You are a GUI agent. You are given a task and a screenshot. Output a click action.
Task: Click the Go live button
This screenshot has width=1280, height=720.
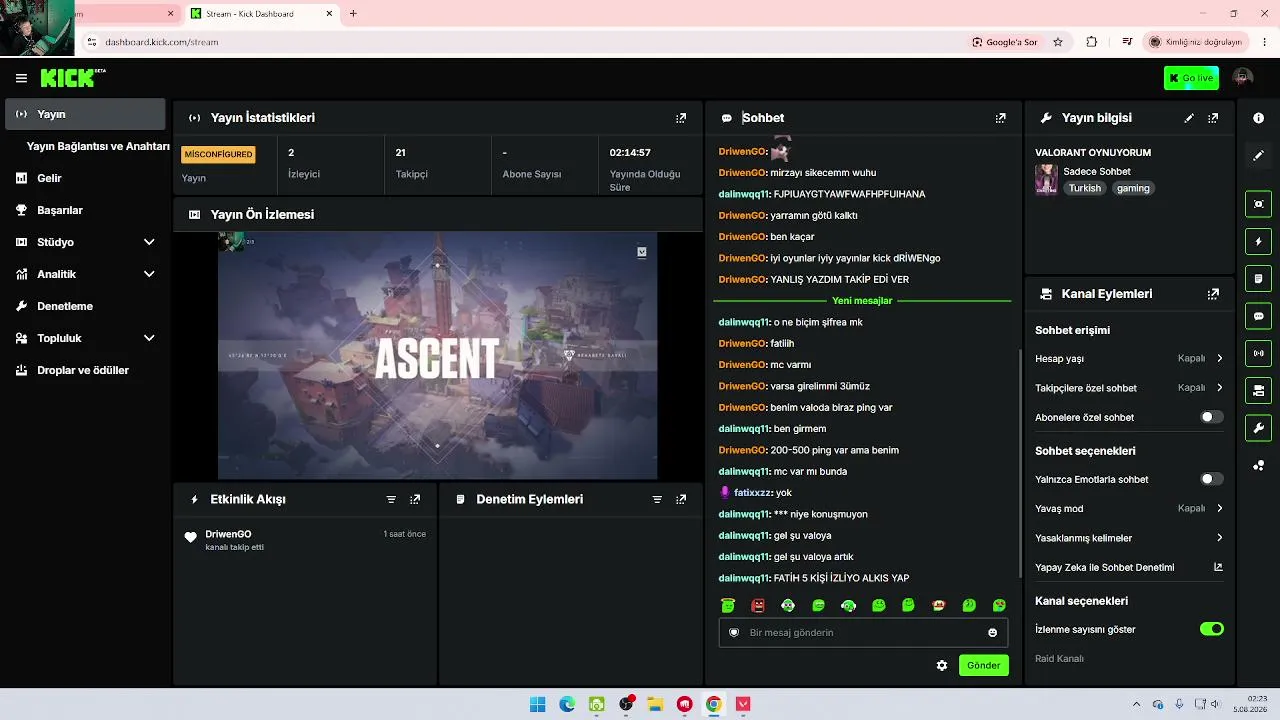click(1191, 78)
